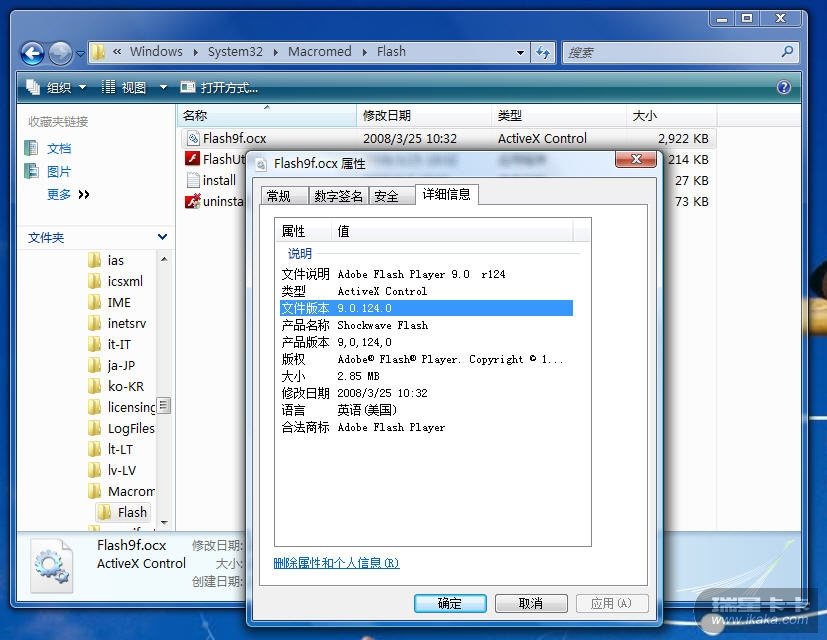The width and height of the screenshot is (827, 640).
Task: Click the Explorer back navigation arrow
Action: tap(33, 53)
